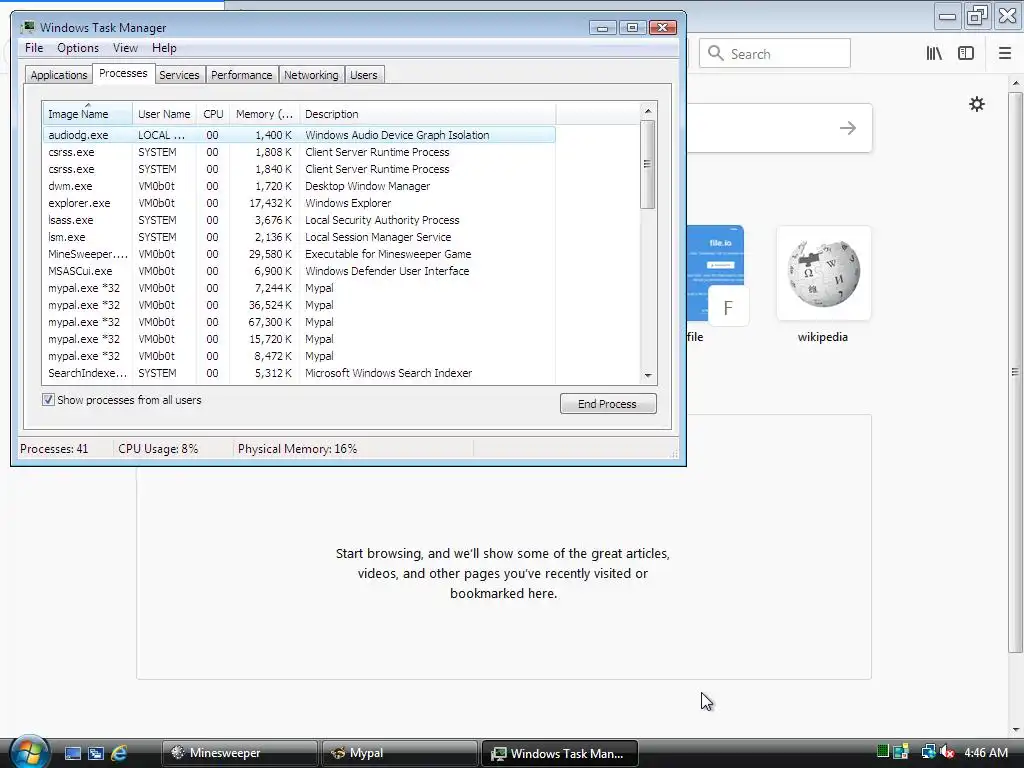This screenshot has height=768, width=1024.
Task: Click Processes: 41 status bar entry
Action: point(54,449)
